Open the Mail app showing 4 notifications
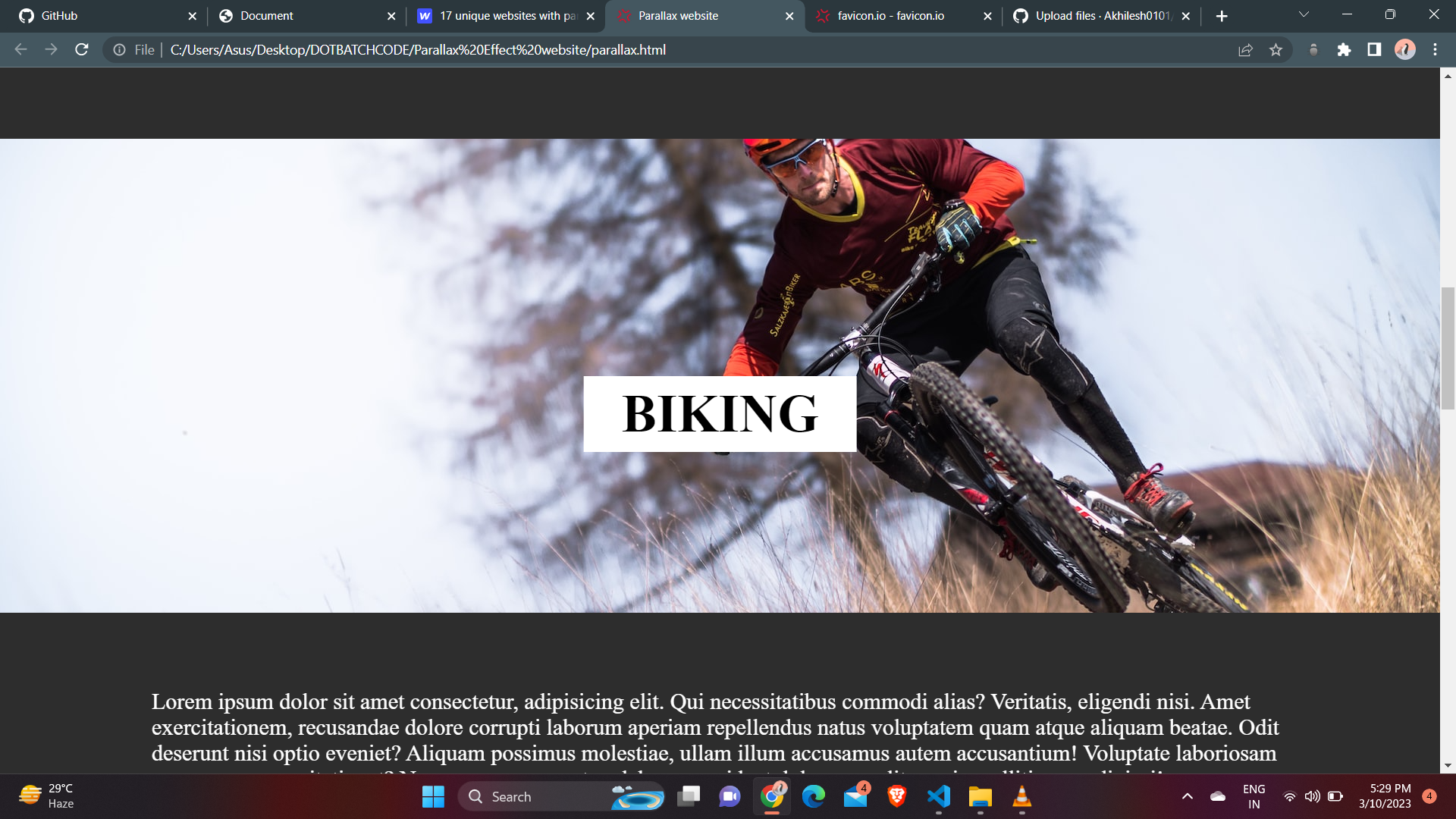The height and width of the screenshot is (819, 1456). 855,797
